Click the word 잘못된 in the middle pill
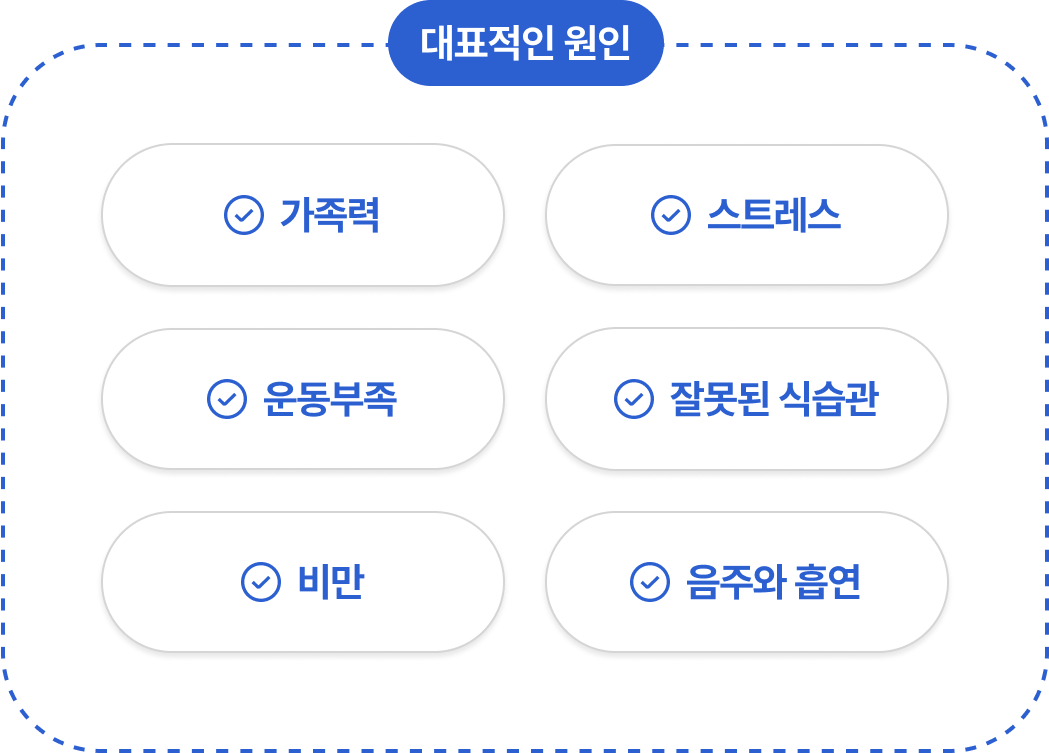Viewport: 1049px width, 753px height. (720, 399)
